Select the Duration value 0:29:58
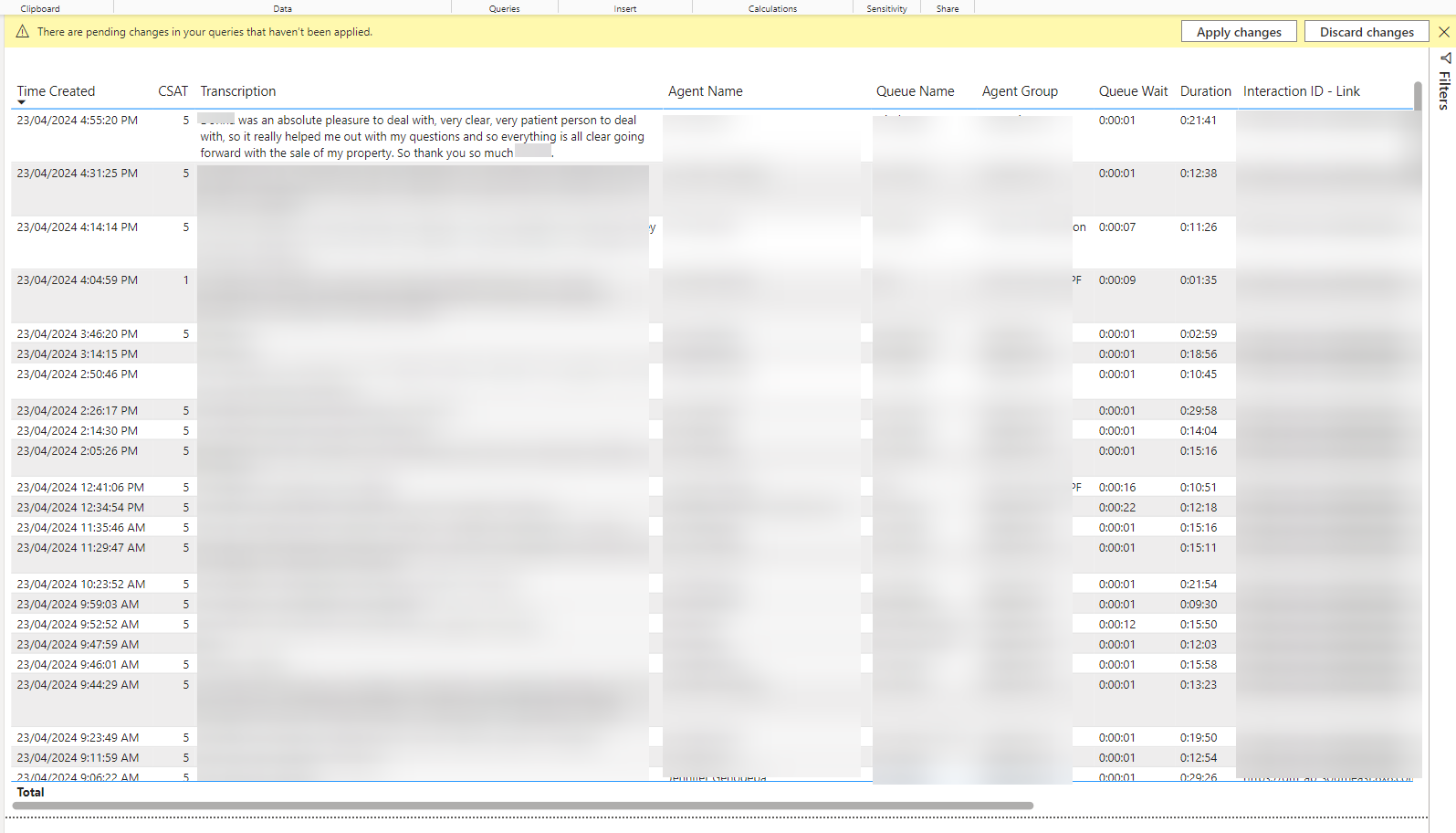 (x=1199, y=411)
